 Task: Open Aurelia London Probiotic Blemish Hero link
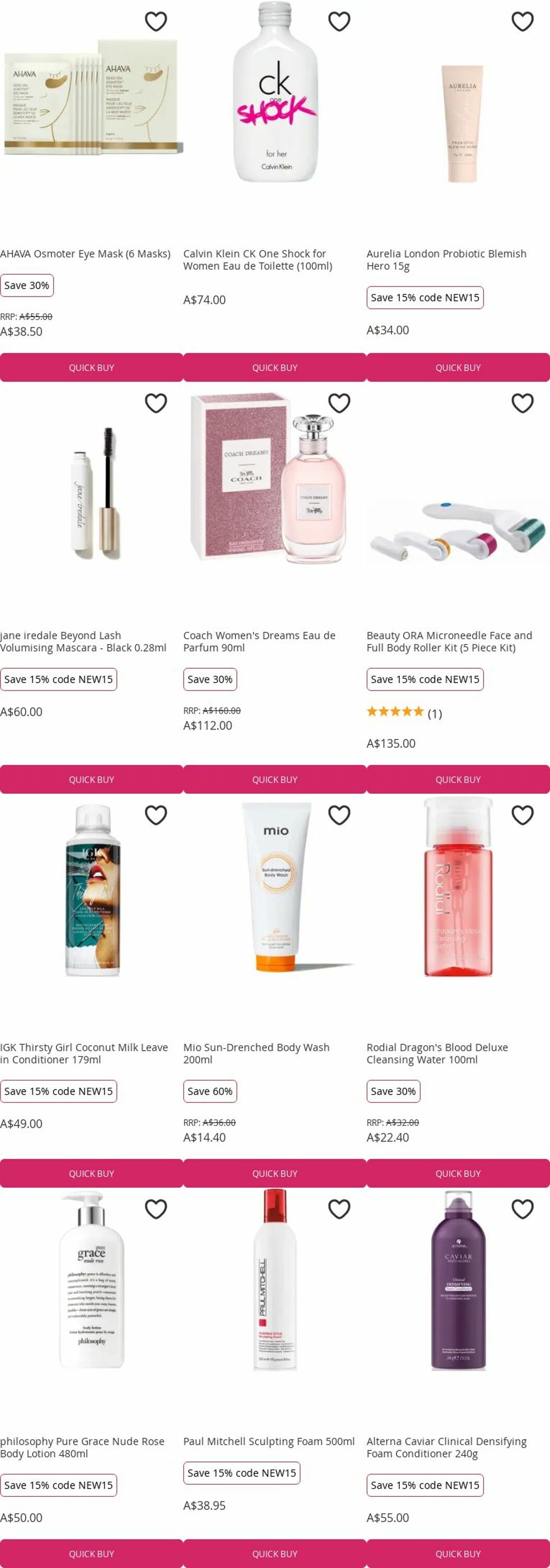point(446,260)
